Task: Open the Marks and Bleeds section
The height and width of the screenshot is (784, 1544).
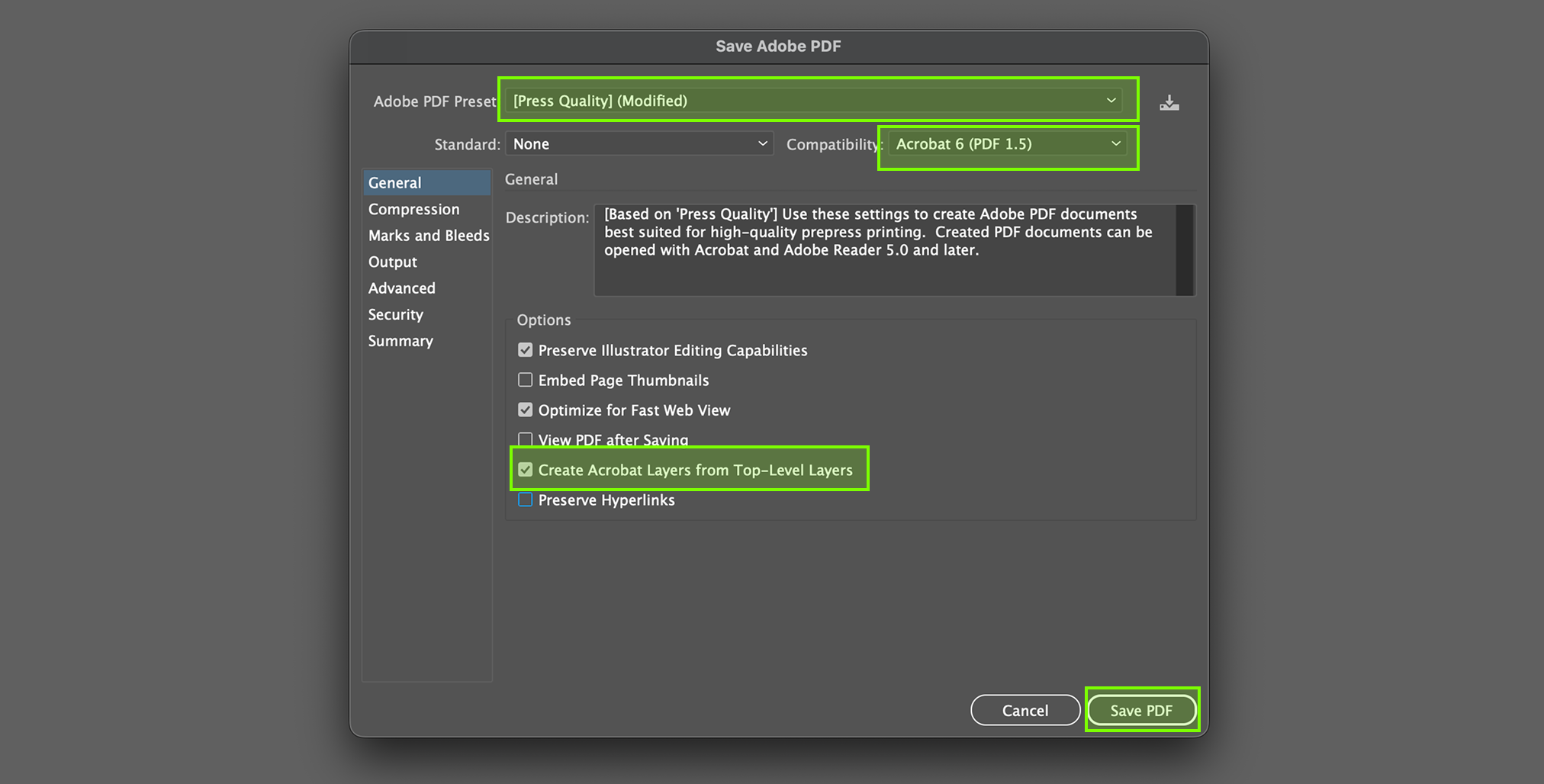Action: point(428,236)
